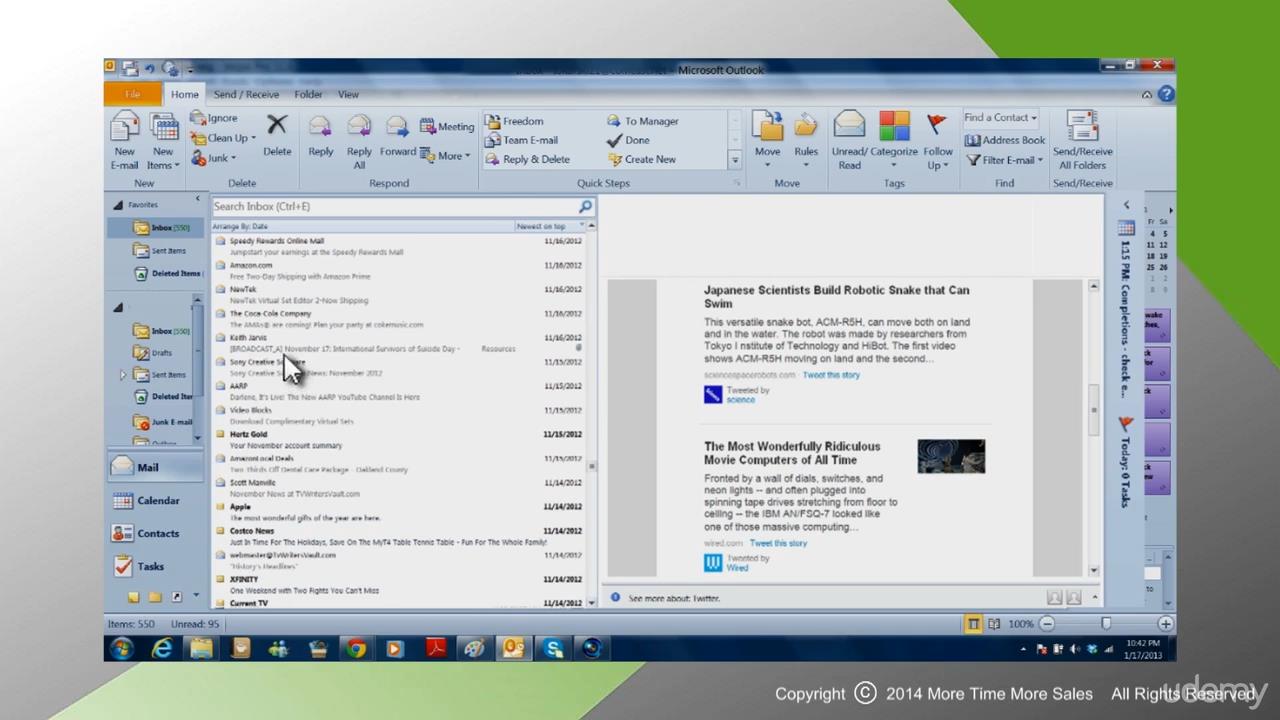Open the New Items menu
Image resolution: width=1280 pixels, height=720 pixels.
163,140
